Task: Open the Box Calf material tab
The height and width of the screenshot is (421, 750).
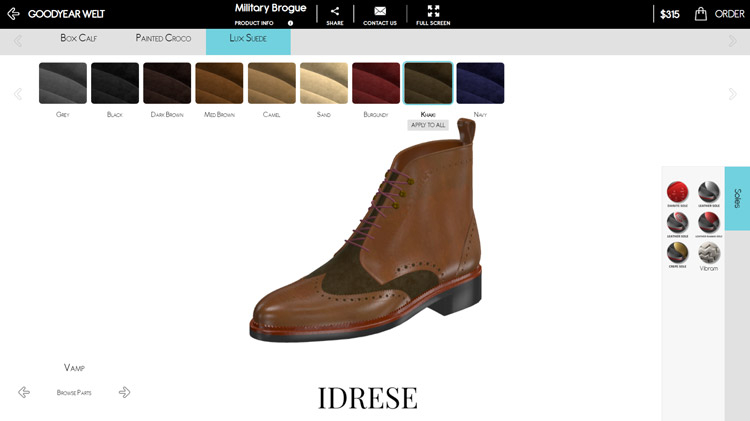Action: (78, 38)
